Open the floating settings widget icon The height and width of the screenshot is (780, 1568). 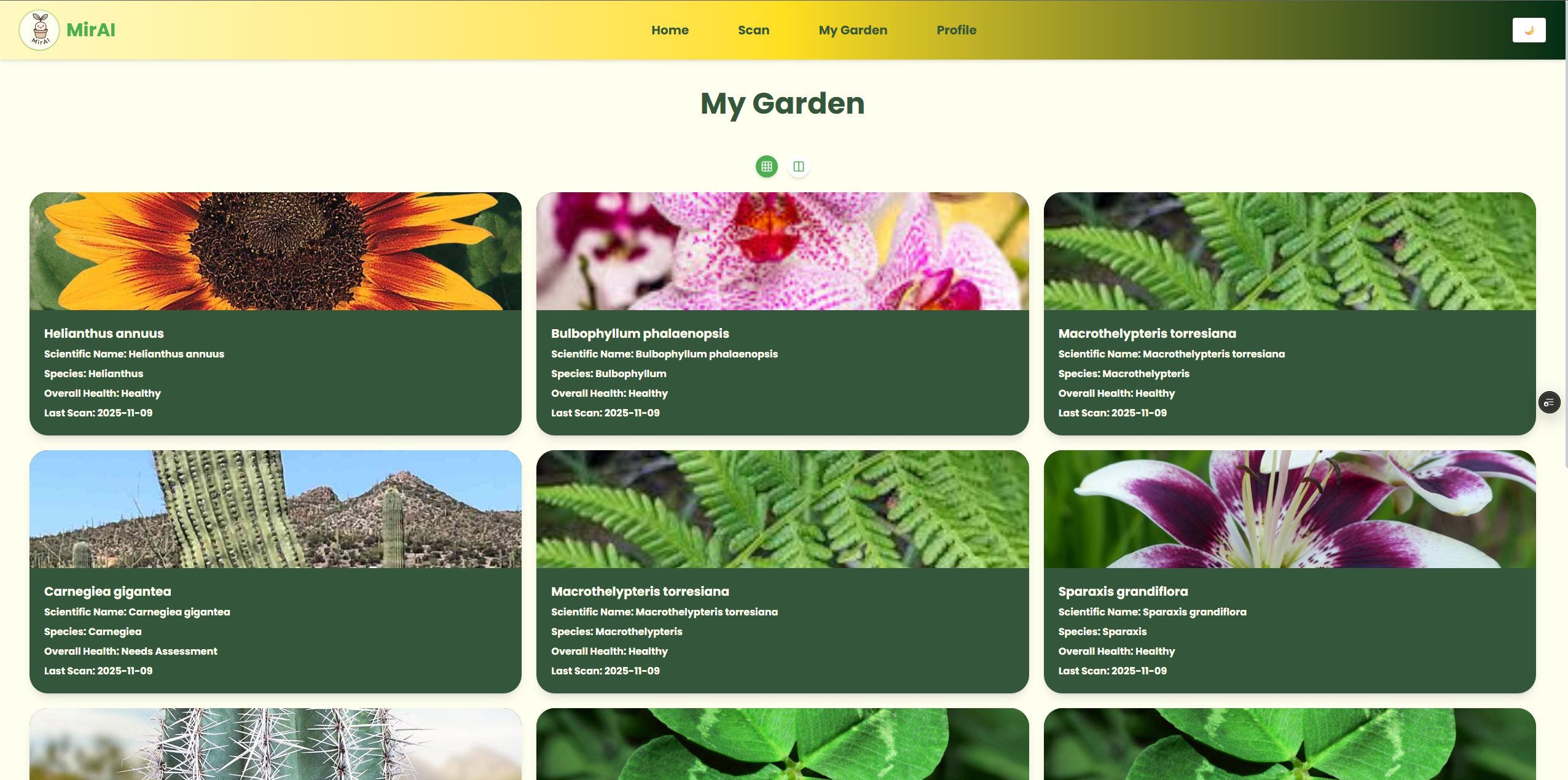1549,402
